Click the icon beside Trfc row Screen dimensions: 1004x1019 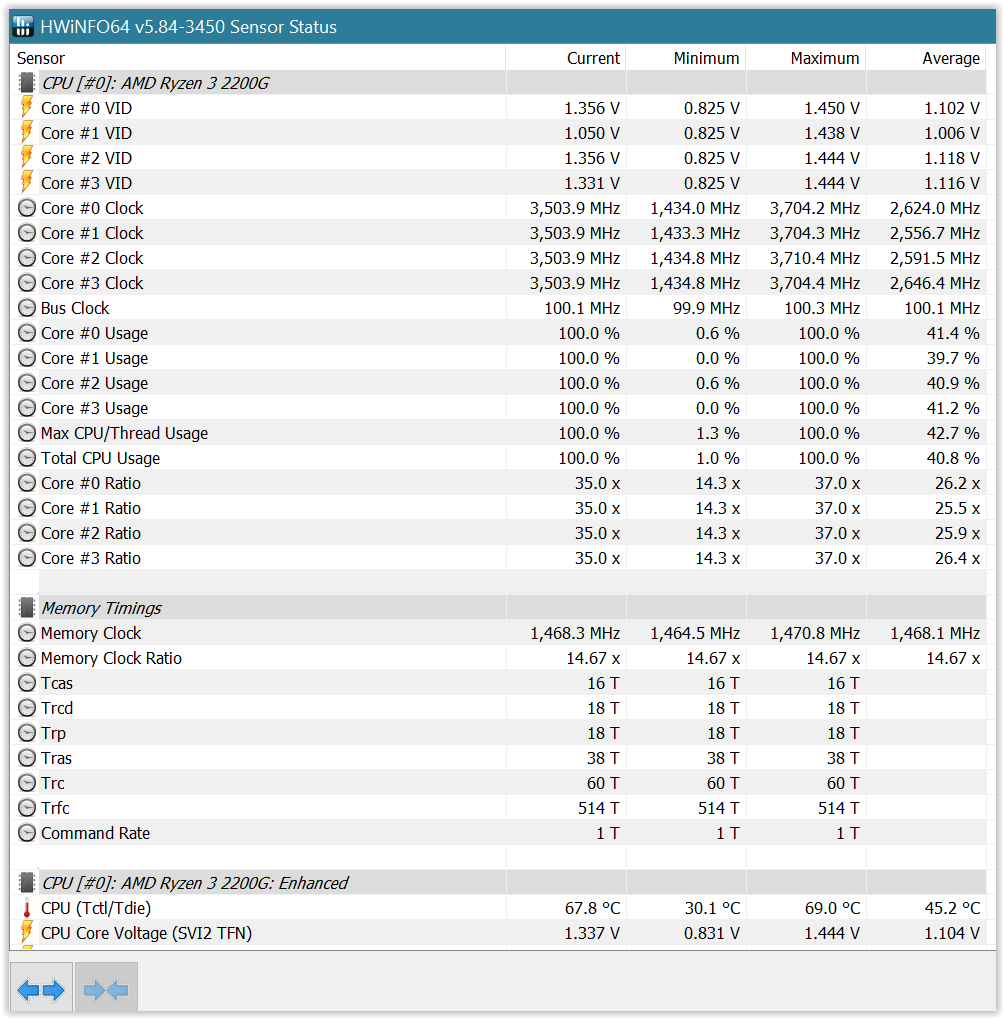[x=27, y=808]
